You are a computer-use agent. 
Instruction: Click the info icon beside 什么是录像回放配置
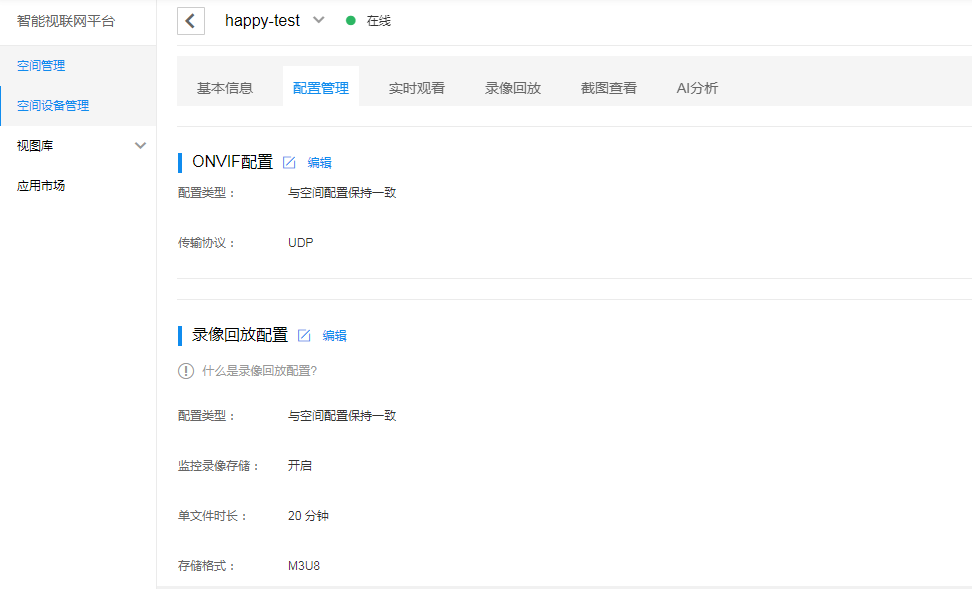pyautogui.click(x=186, y=371)
